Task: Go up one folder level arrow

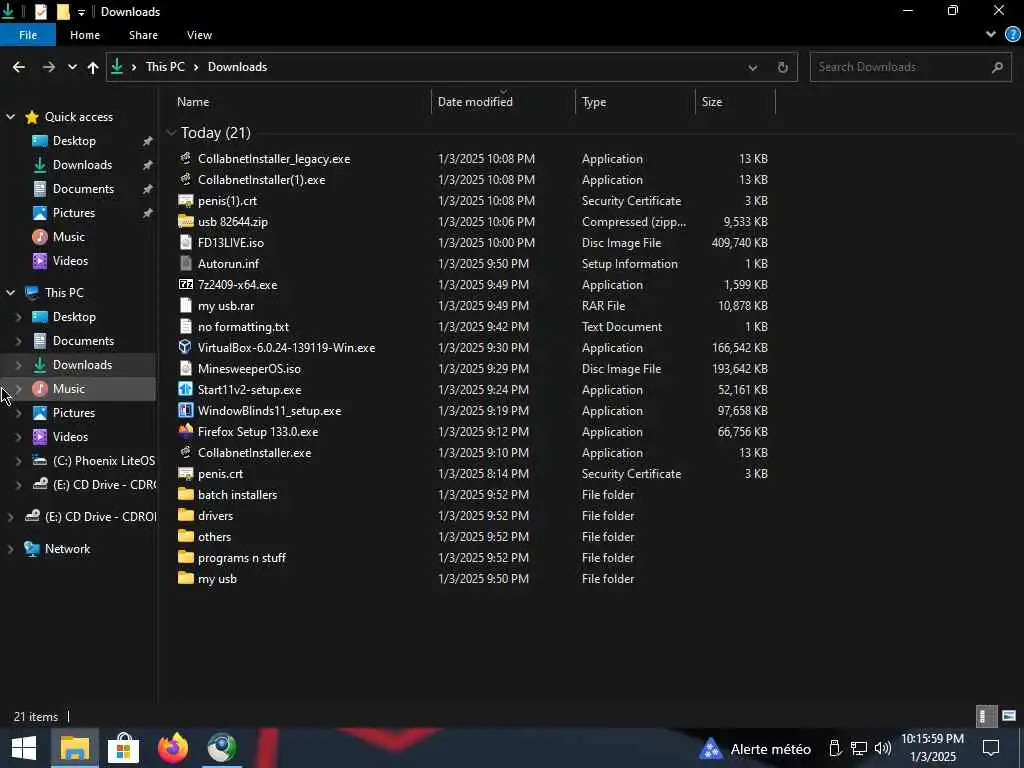Action: click(x=93, y=67)
